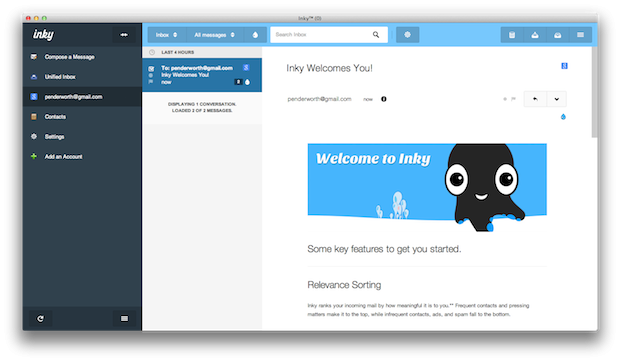Click the green plus Add Account icon
This screenshot has width=620, height=362.
point(34,156)
